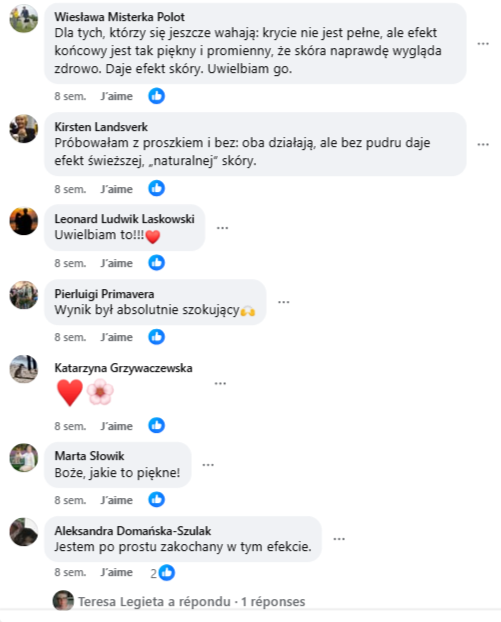
Task: Click J'aime under Aleksandra Domańska-Szulak's comment
Action: pos(117,572)
